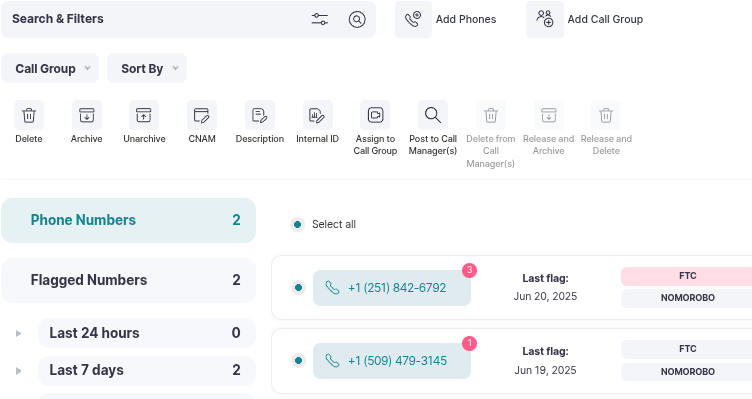Open the filter sliders icon in search bar

click(x=319, y=19)
